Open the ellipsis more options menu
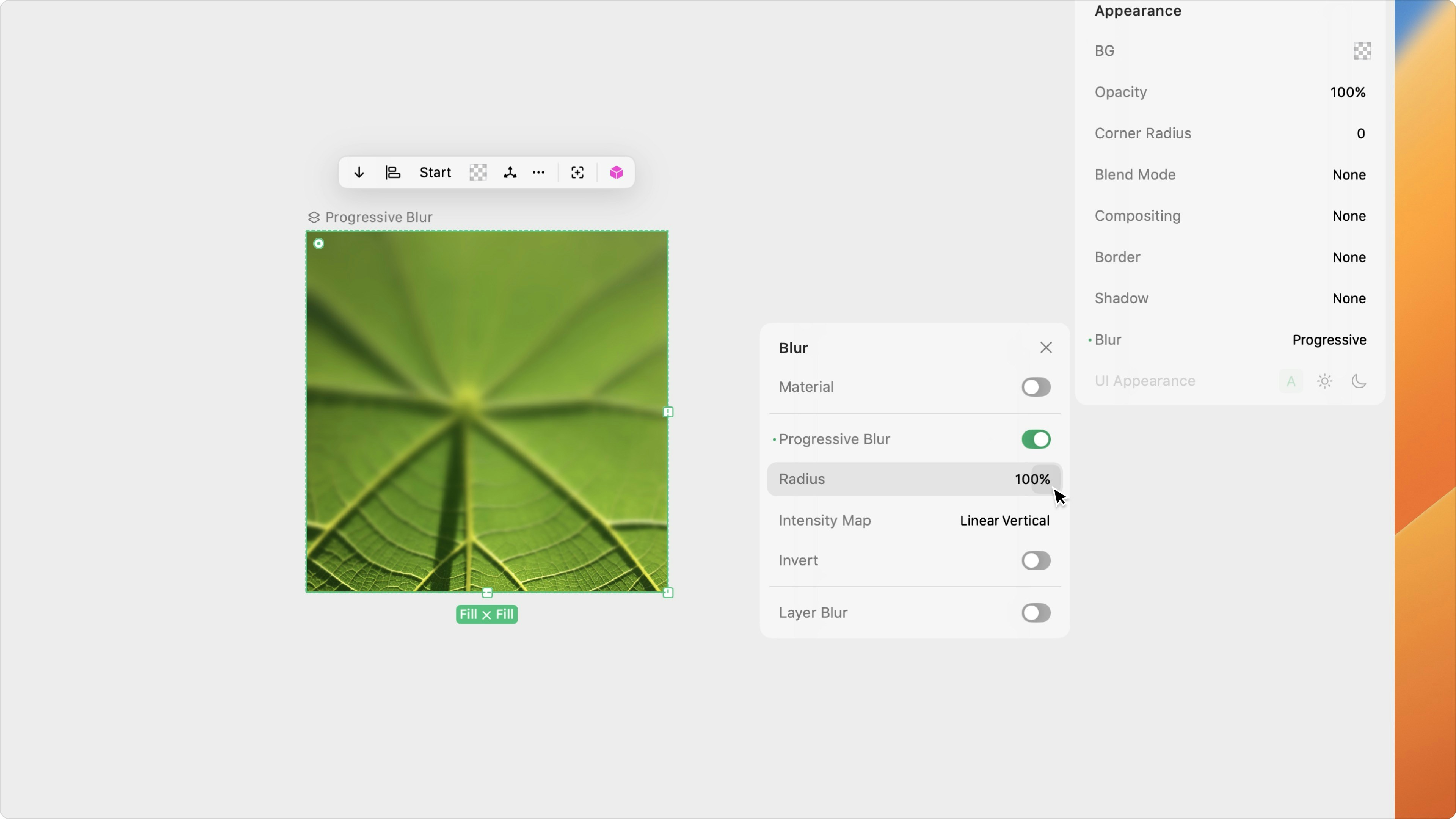 pyautogui.click(x=539, y=173)
